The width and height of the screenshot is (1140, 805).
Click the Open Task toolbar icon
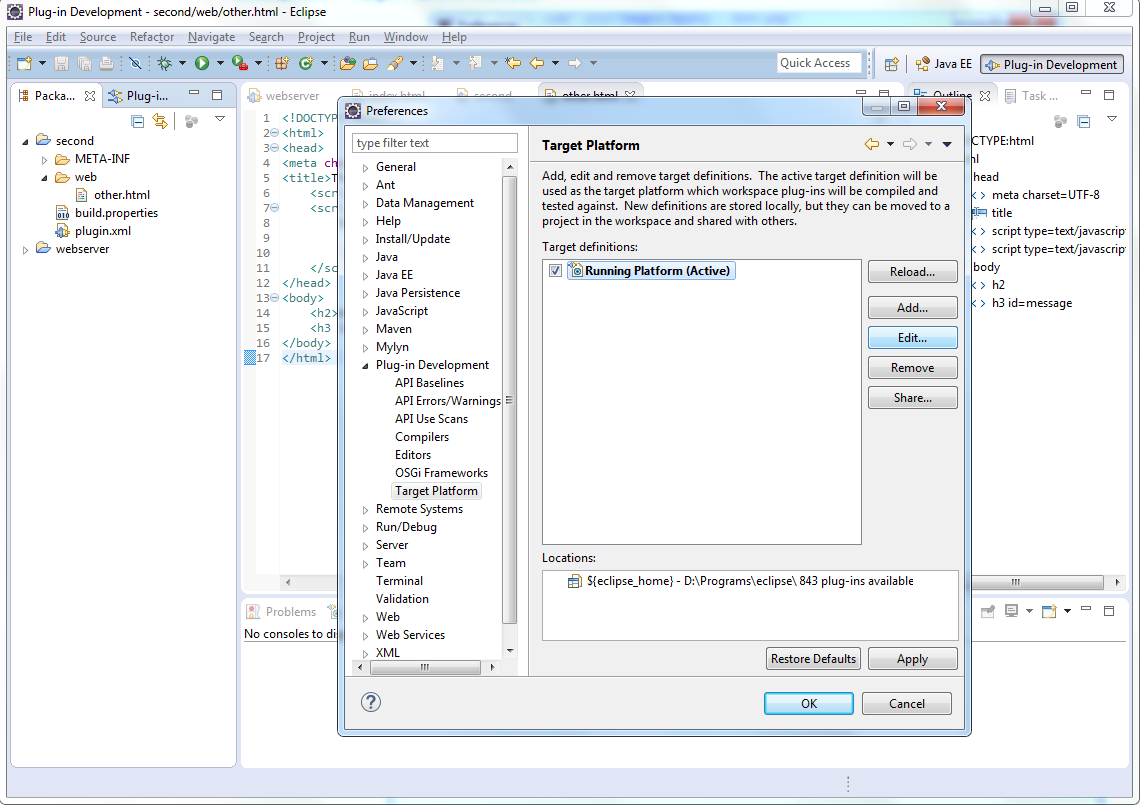[371, 63]
